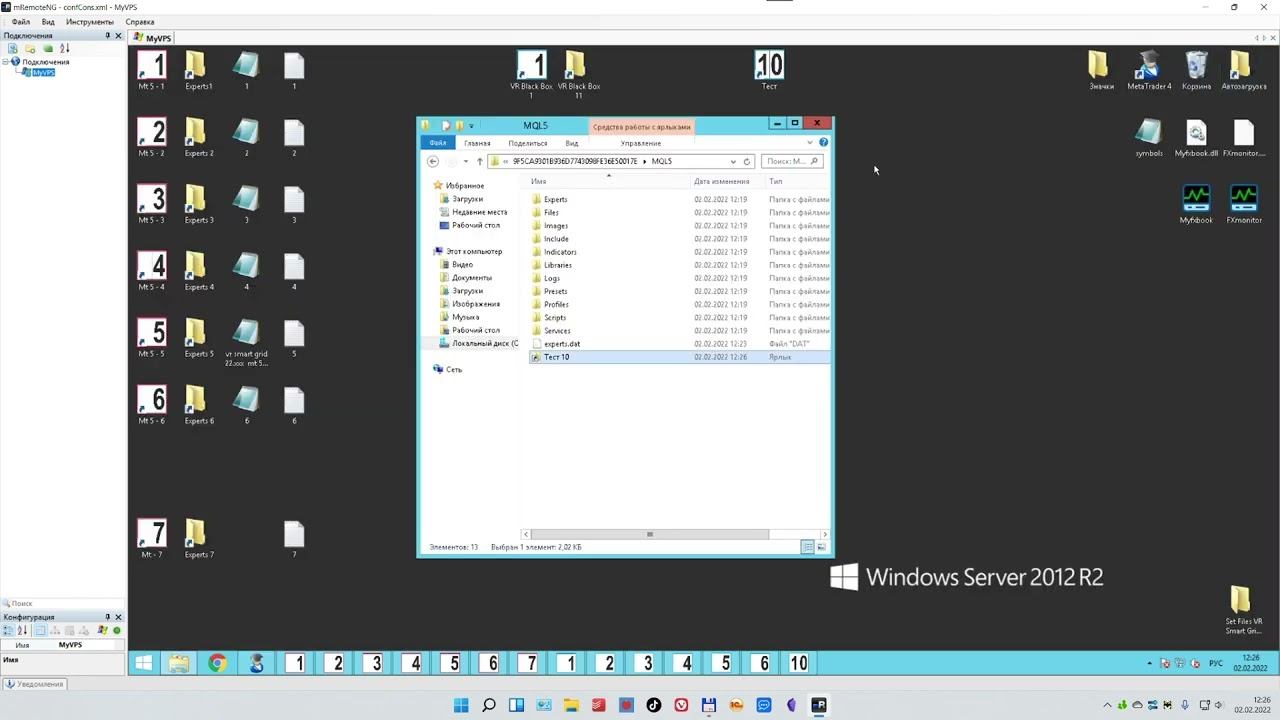Click the back arrow in the Explorer window
The height and width of the screenshot is (720, 1280).
[433, 161]
